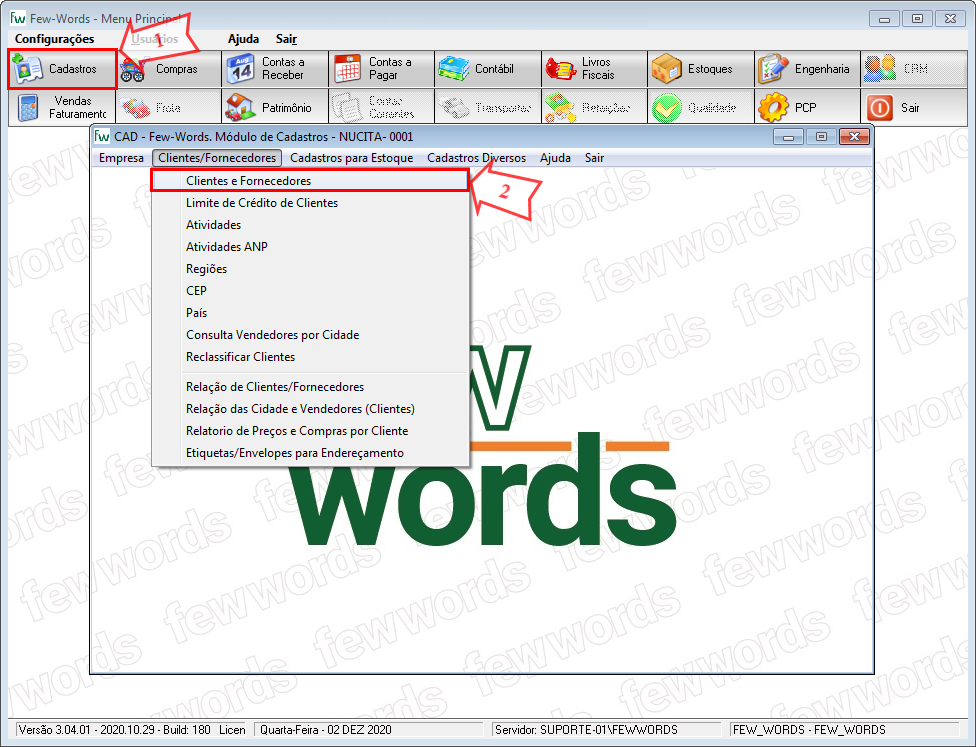Click 'FEW_WORDS - FEW_WORDS' status entry
976x747 pixels.
pos(809,730)
